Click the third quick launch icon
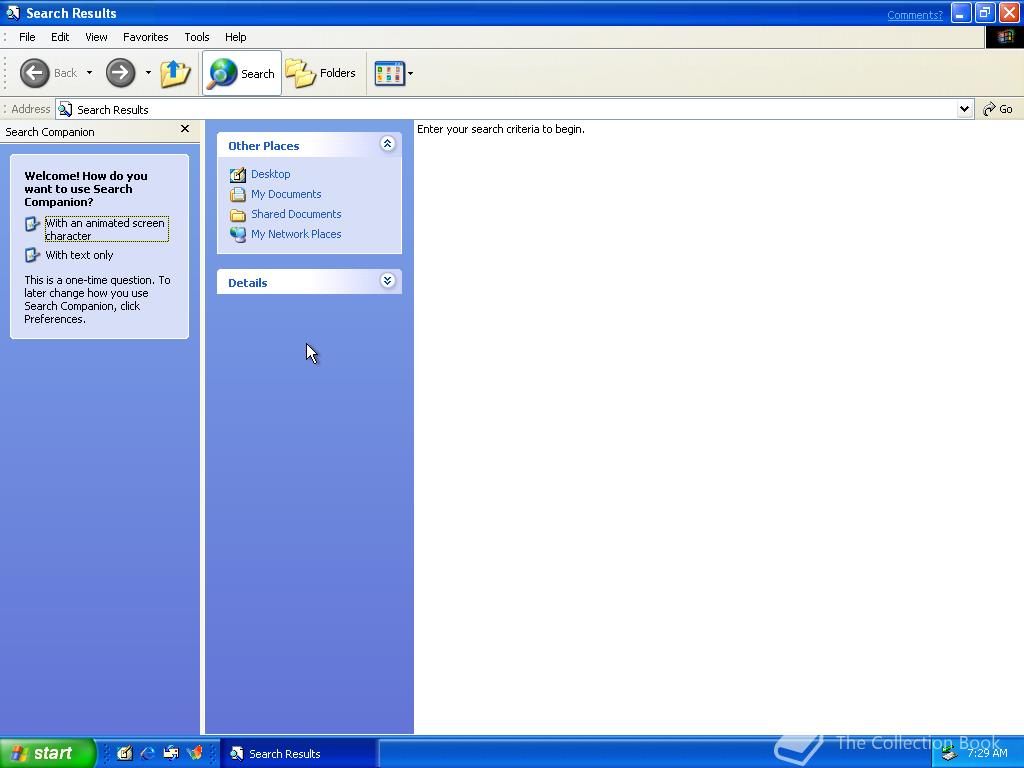Viewport: 1024px width, 768px height. click(x=171, y=754)
